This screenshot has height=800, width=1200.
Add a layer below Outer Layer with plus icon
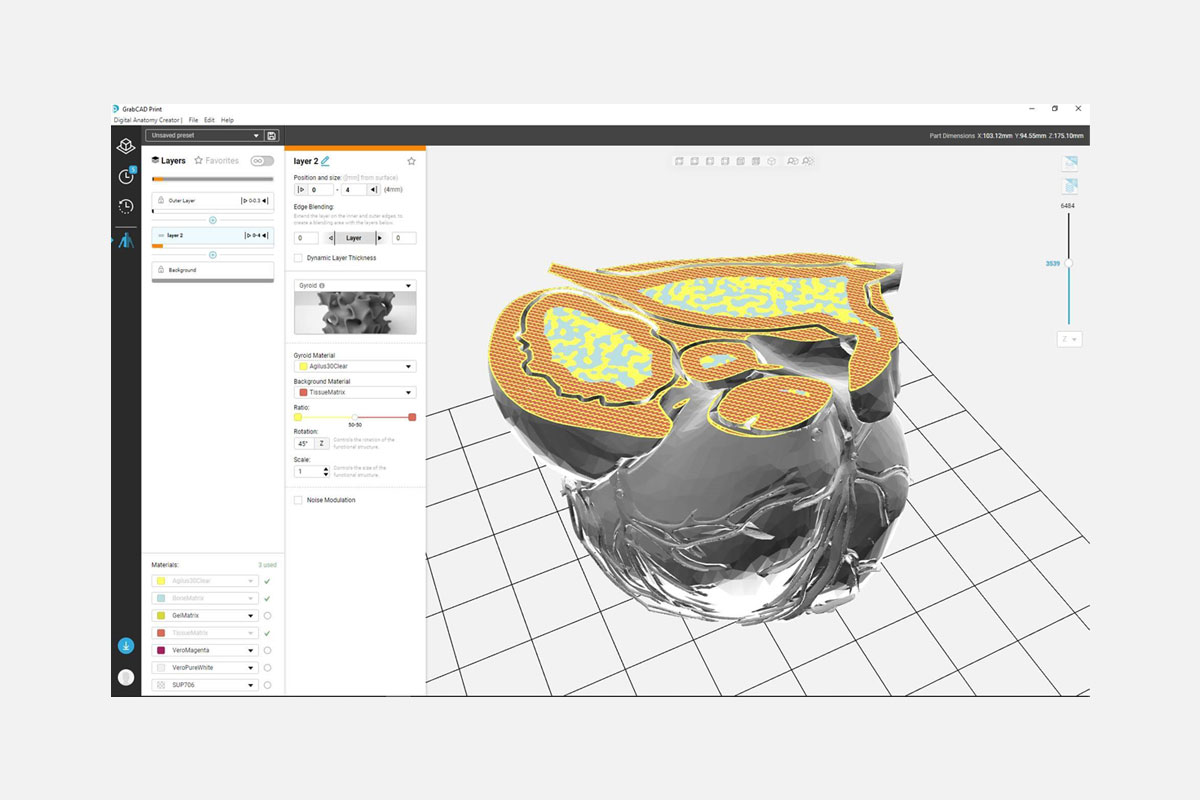[212, 220]
